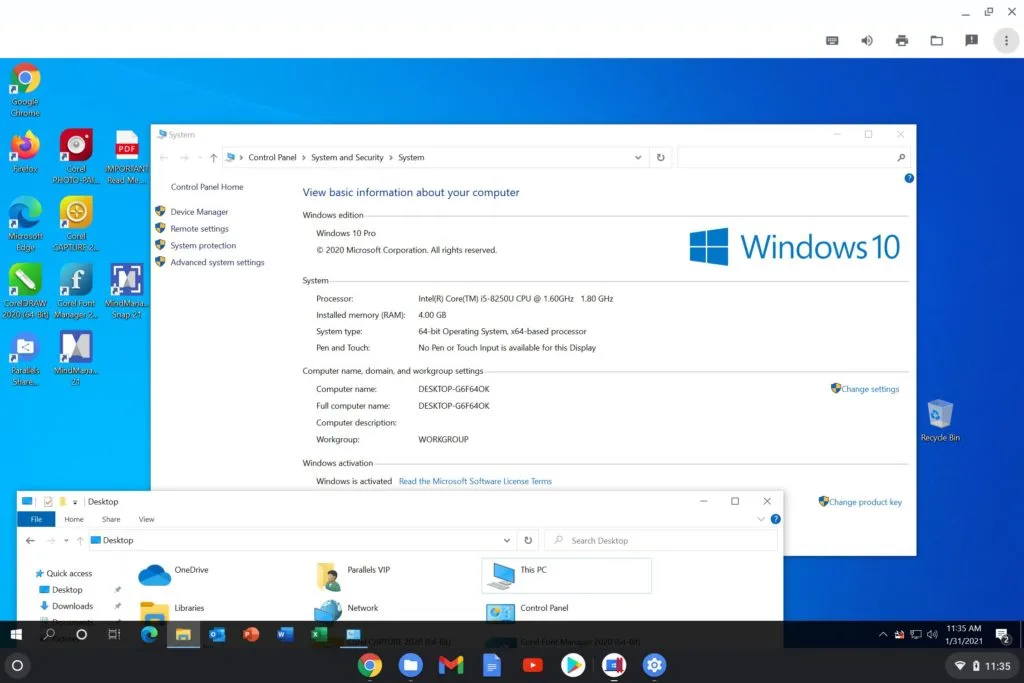Open Microsoft Word from the Windows taskbar
The height and width of the screenshot is (683, 1024).
(283, 635)
